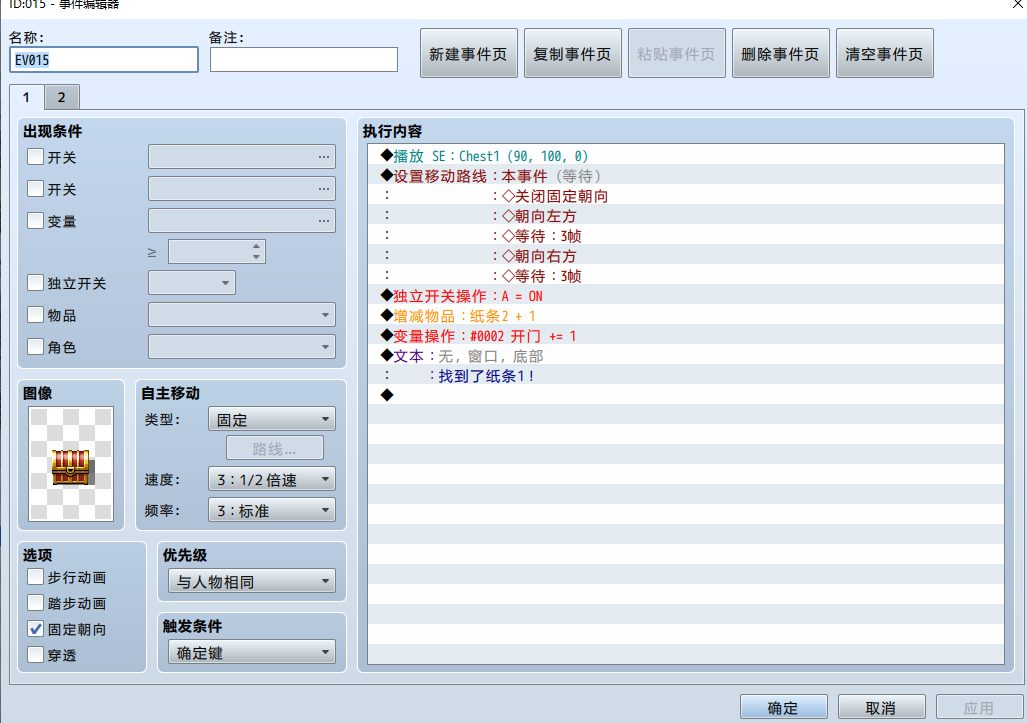Image resolution: width=1027 pixels, height=723 pixels.
Task: Uncheck the 固定朝向 option
Action: coord(35,629)
